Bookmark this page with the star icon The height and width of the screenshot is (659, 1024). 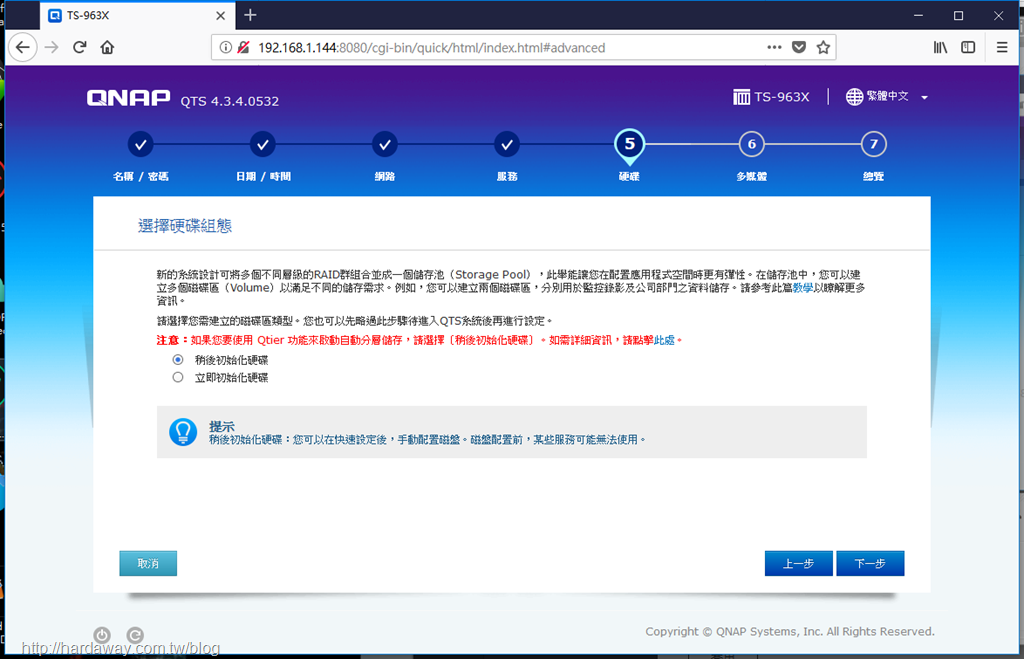824,48
